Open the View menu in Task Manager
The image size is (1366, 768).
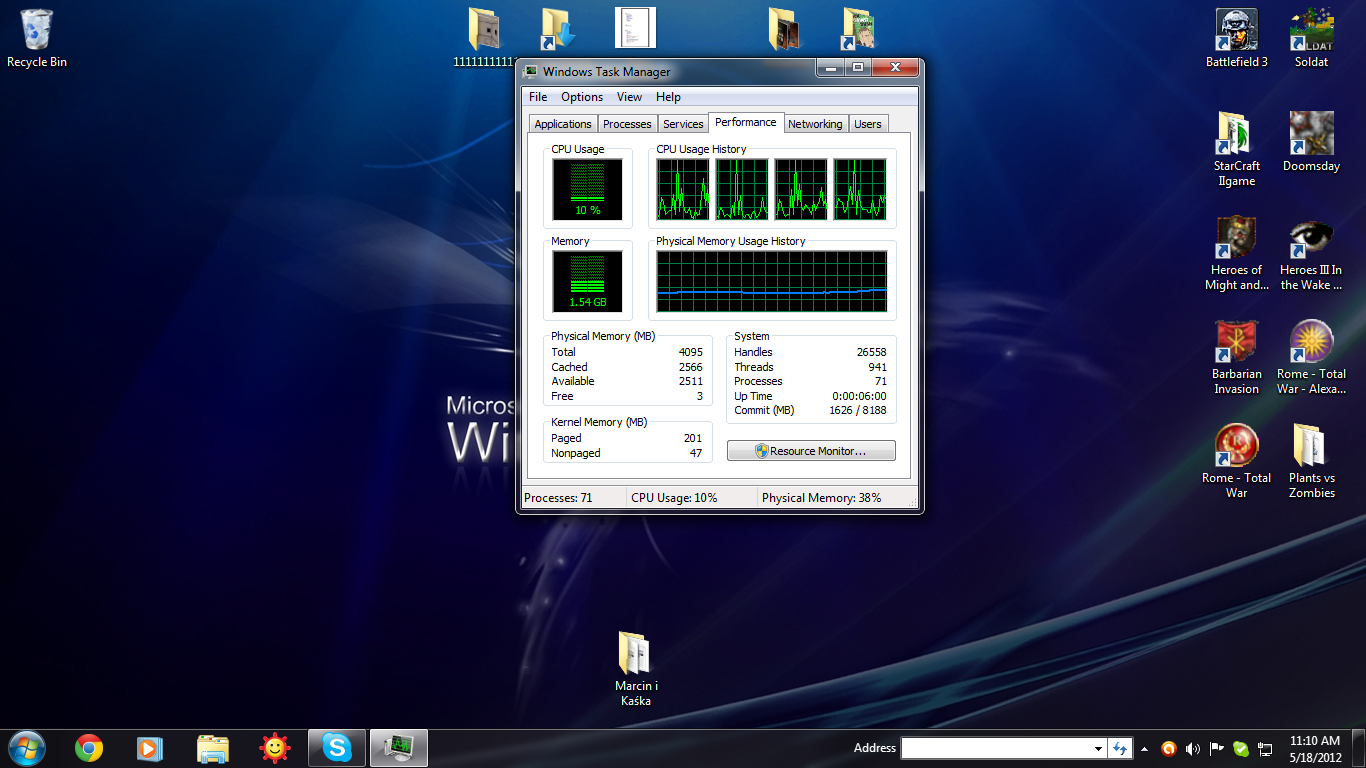click(629, 97)
